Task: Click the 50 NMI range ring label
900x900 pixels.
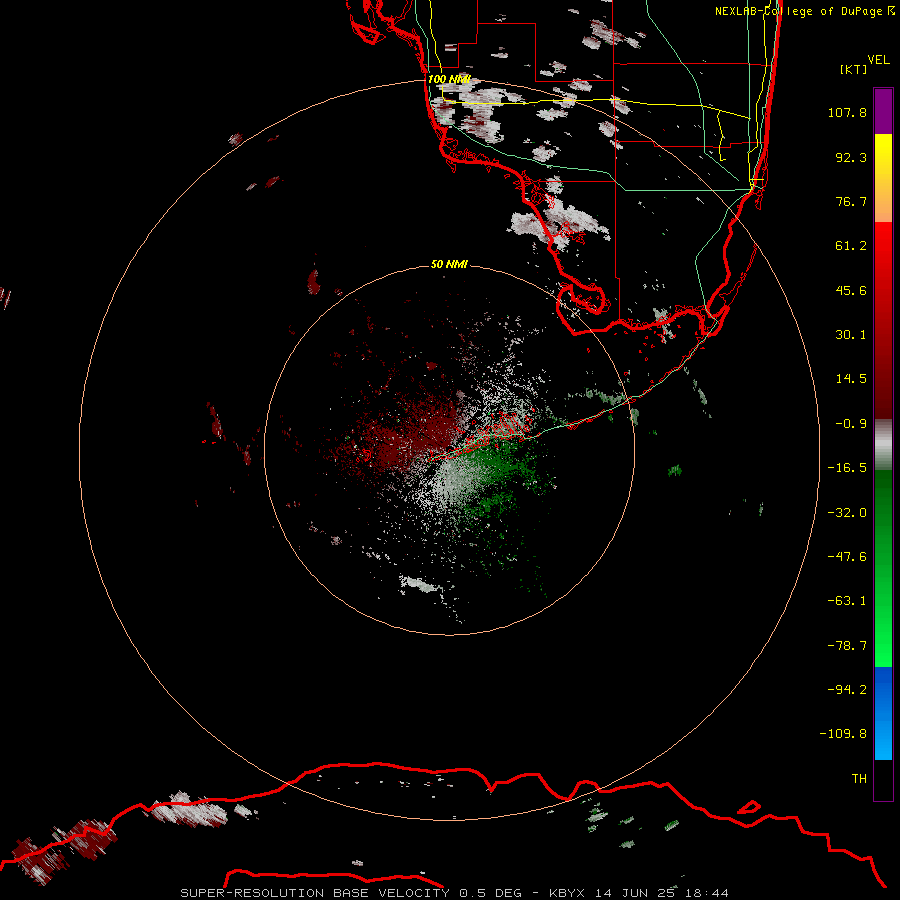Action: click(449, 264)
